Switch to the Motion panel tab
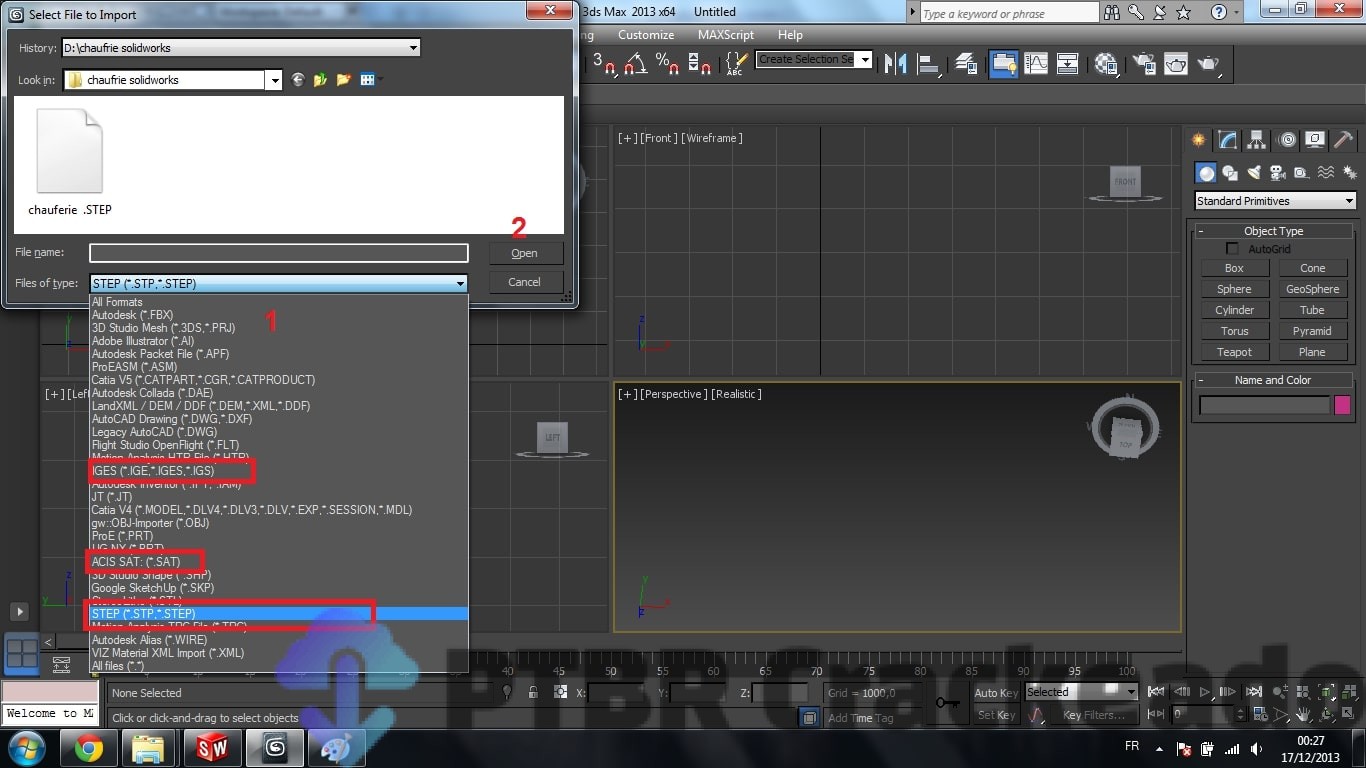The image size is (1366, 768). tap(1287, 140)
